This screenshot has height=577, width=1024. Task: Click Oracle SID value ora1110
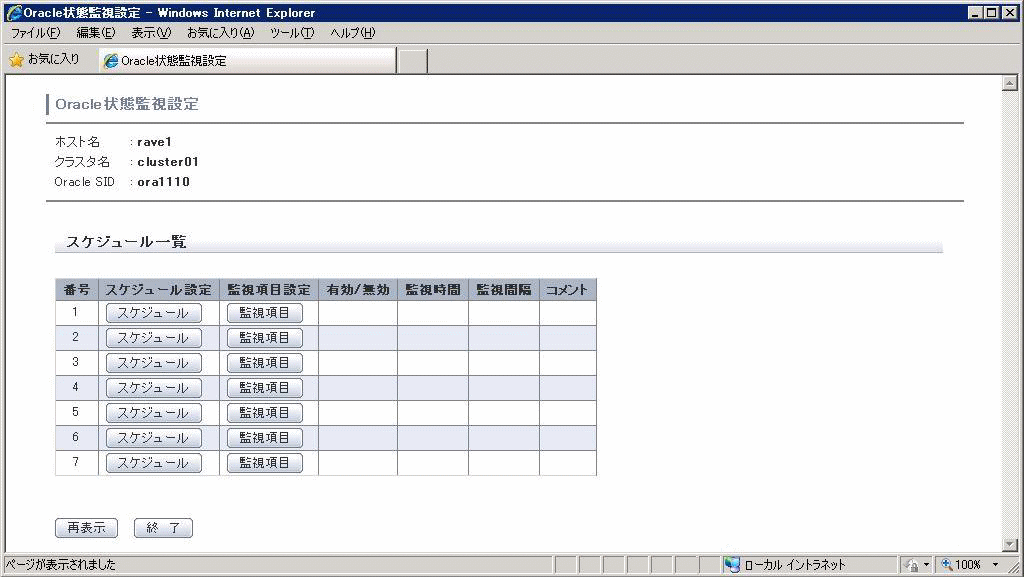coord(163,182)
